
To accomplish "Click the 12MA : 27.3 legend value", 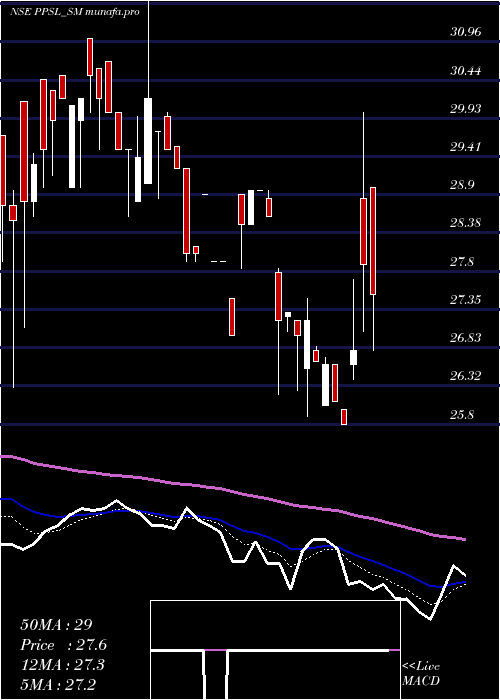I will pos(62,664).
